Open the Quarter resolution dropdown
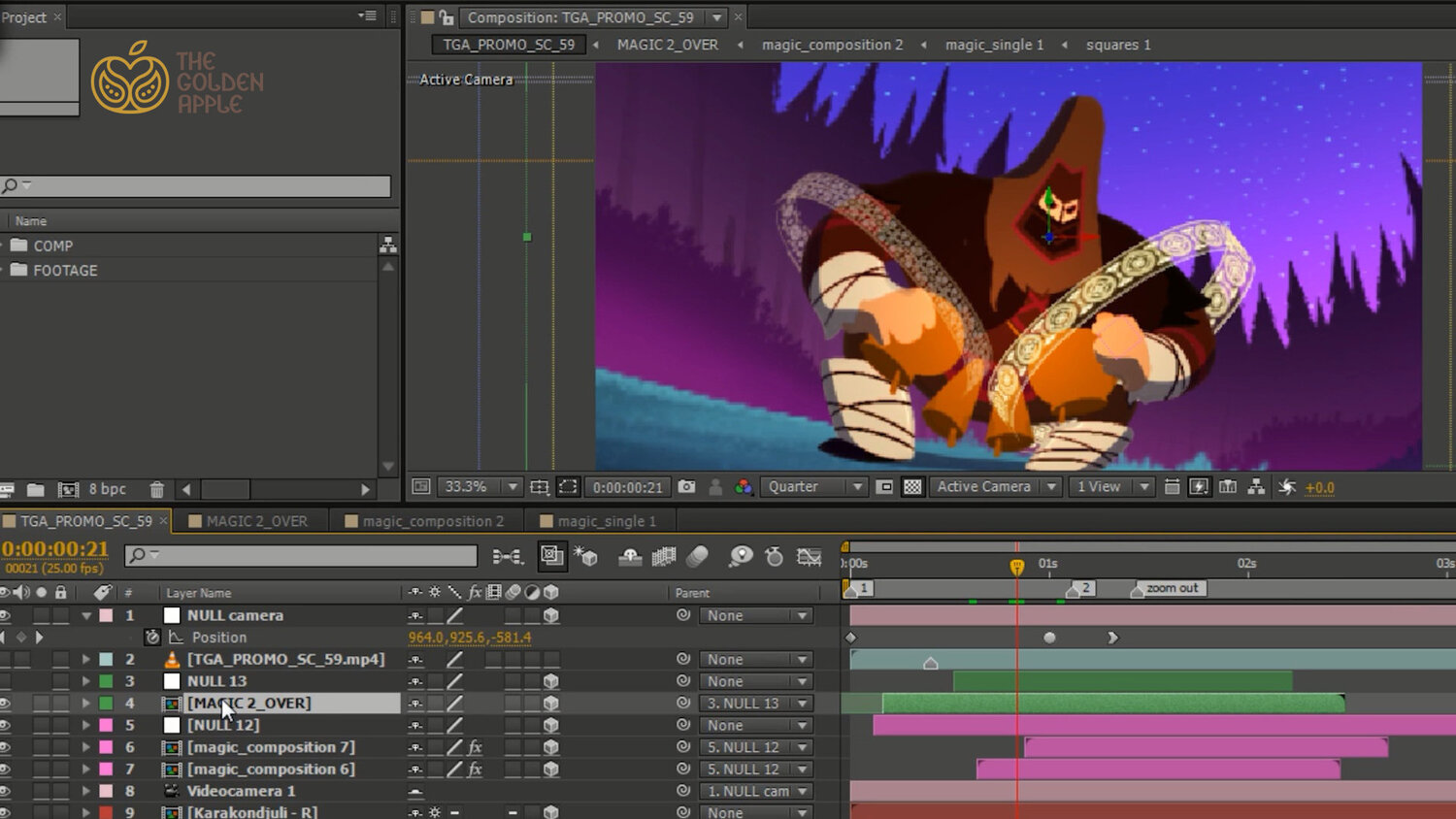1456x819 pixels. click(813, 487)
